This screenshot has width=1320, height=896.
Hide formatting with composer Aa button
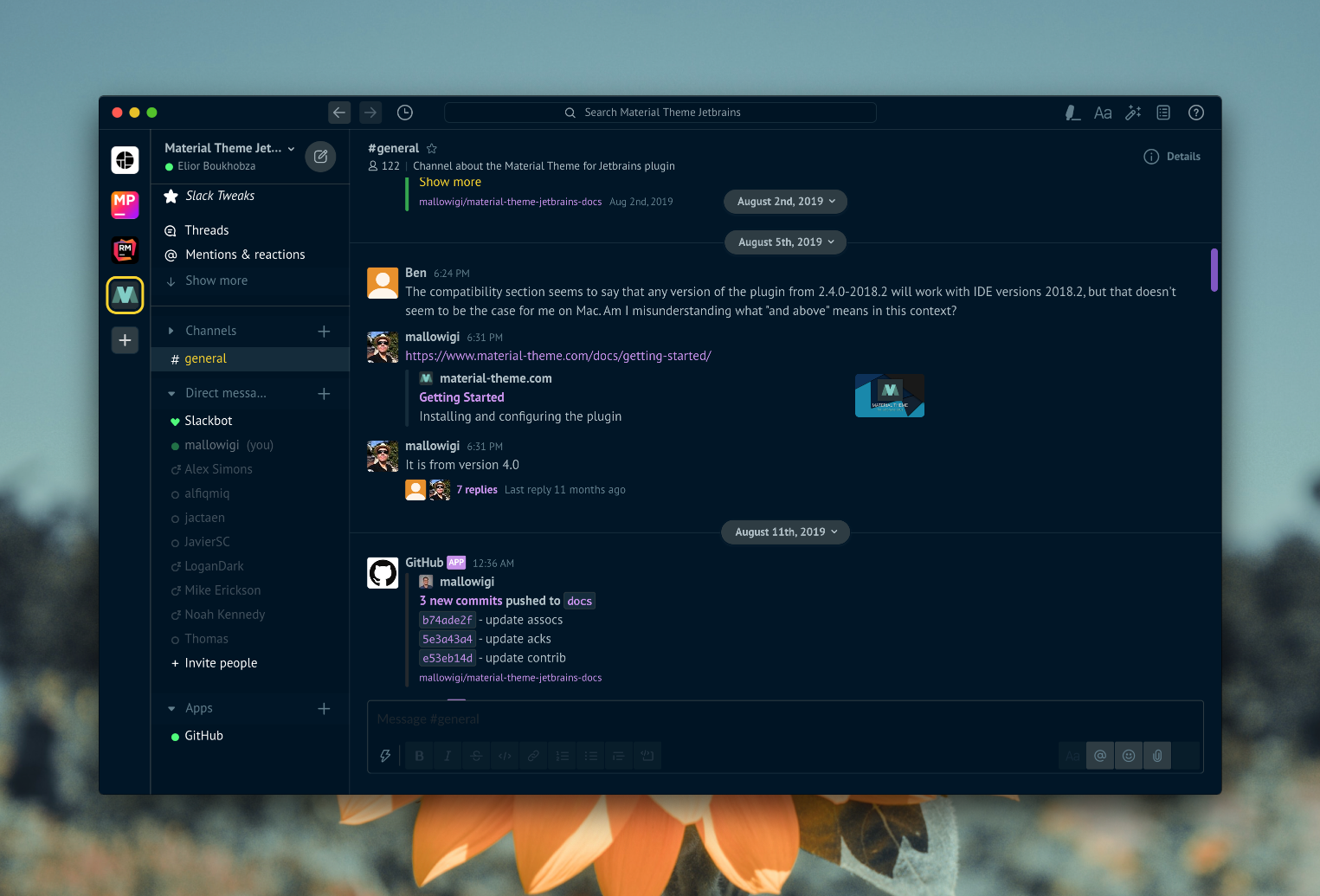point(1072,756)
